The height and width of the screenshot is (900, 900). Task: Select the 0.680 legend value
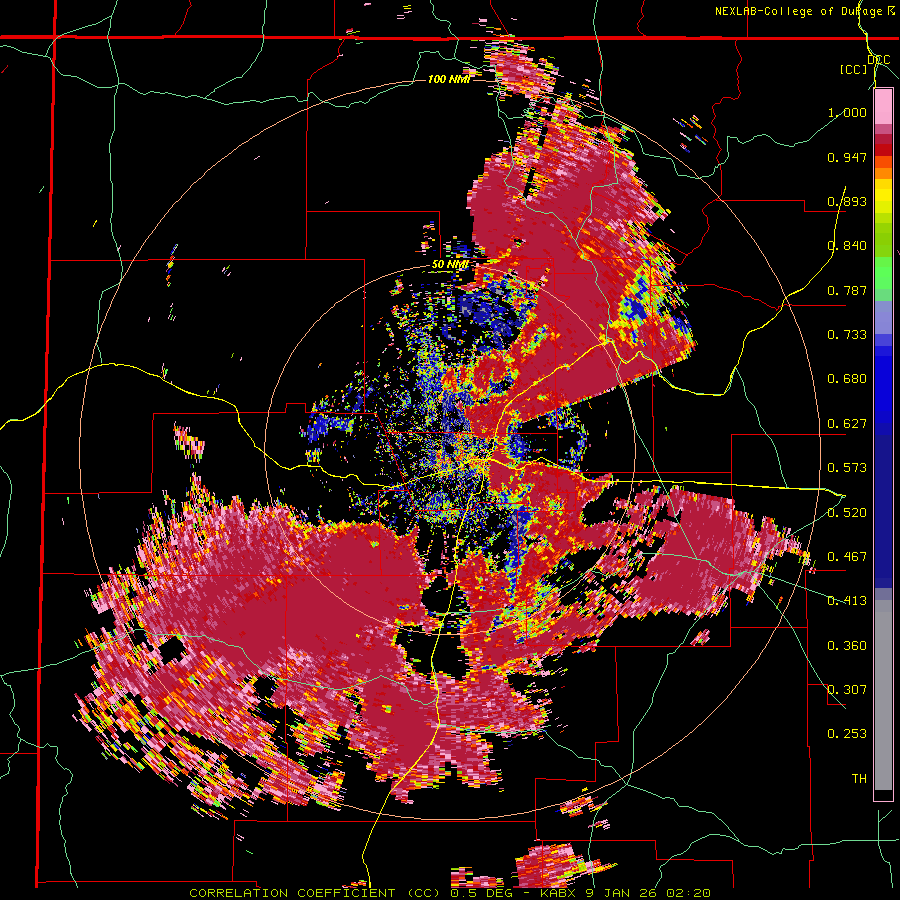(847, 379)
